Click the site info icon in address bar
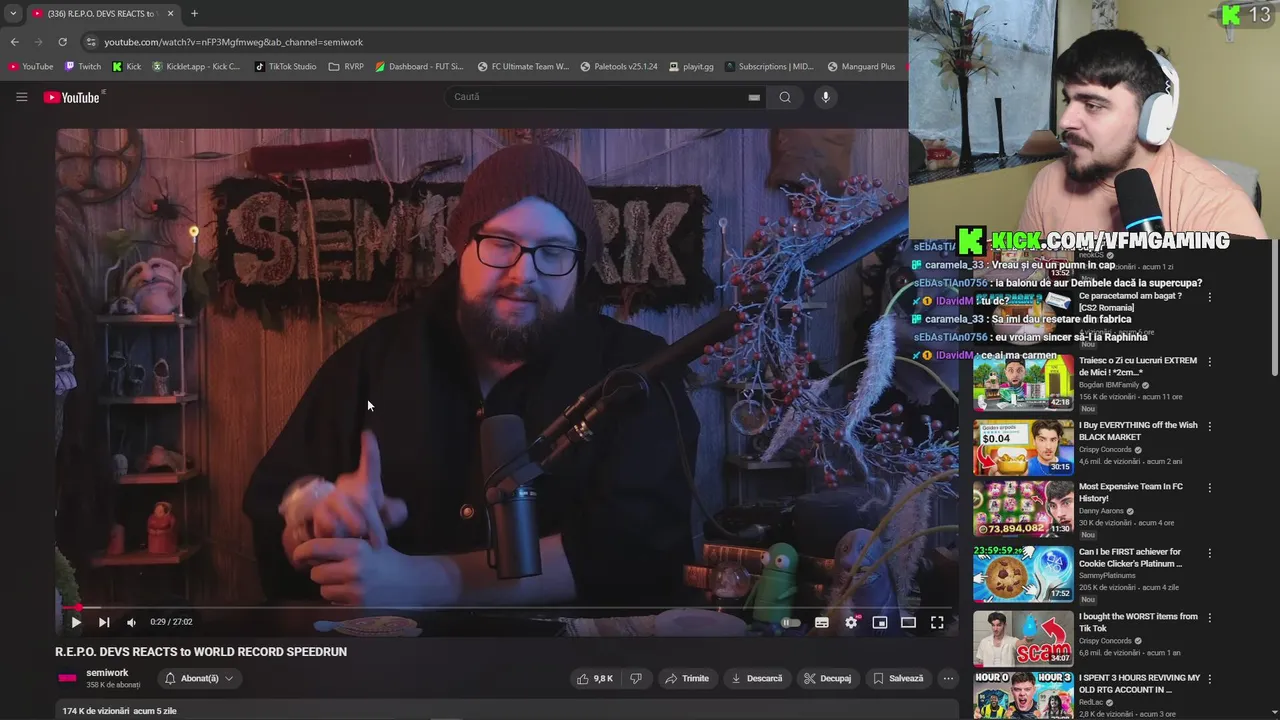This screenshot has height=720, width=1280. 91,42
